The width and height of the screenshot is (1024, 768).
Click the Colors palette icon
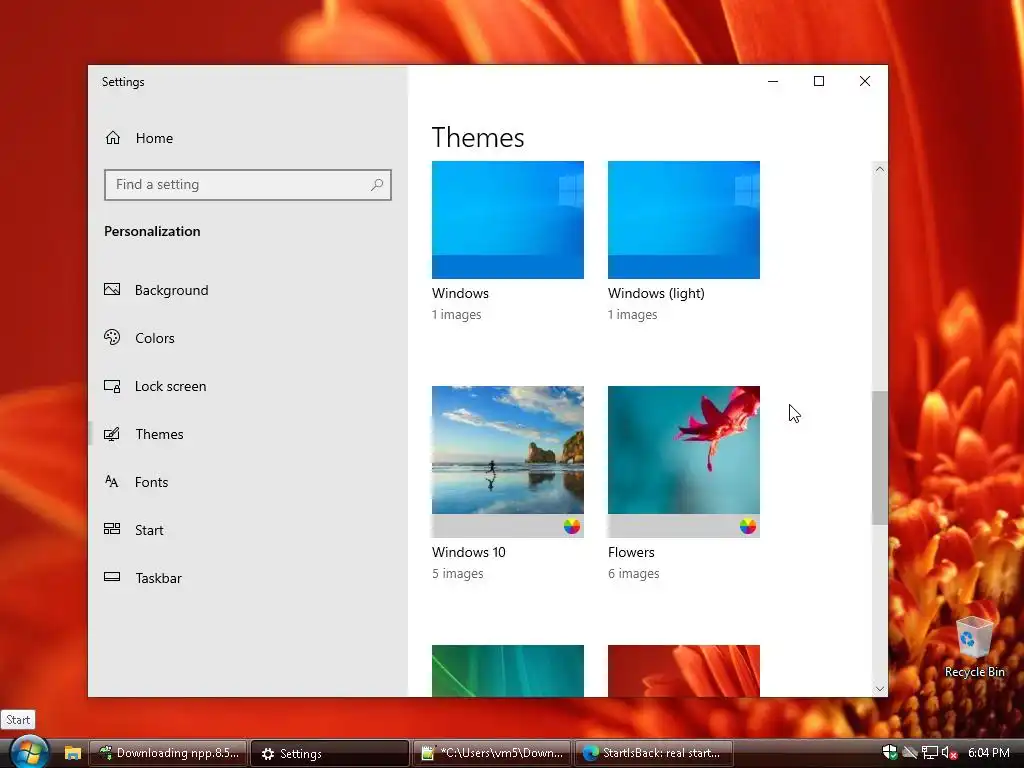[x=112, y=337]
